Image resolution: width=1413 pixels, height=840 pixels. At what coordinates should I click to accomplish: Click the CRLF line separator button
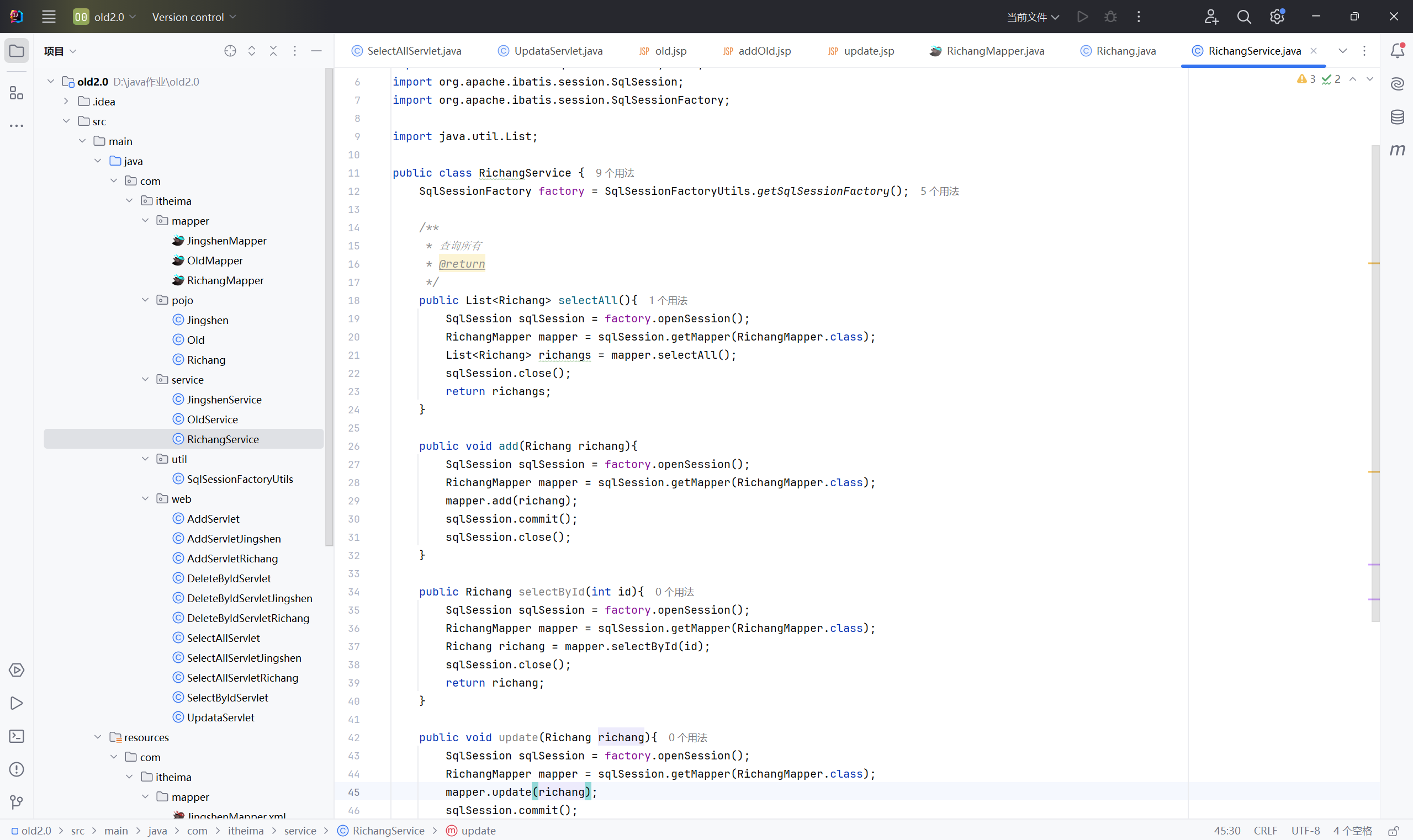(x=1265, y=831)
